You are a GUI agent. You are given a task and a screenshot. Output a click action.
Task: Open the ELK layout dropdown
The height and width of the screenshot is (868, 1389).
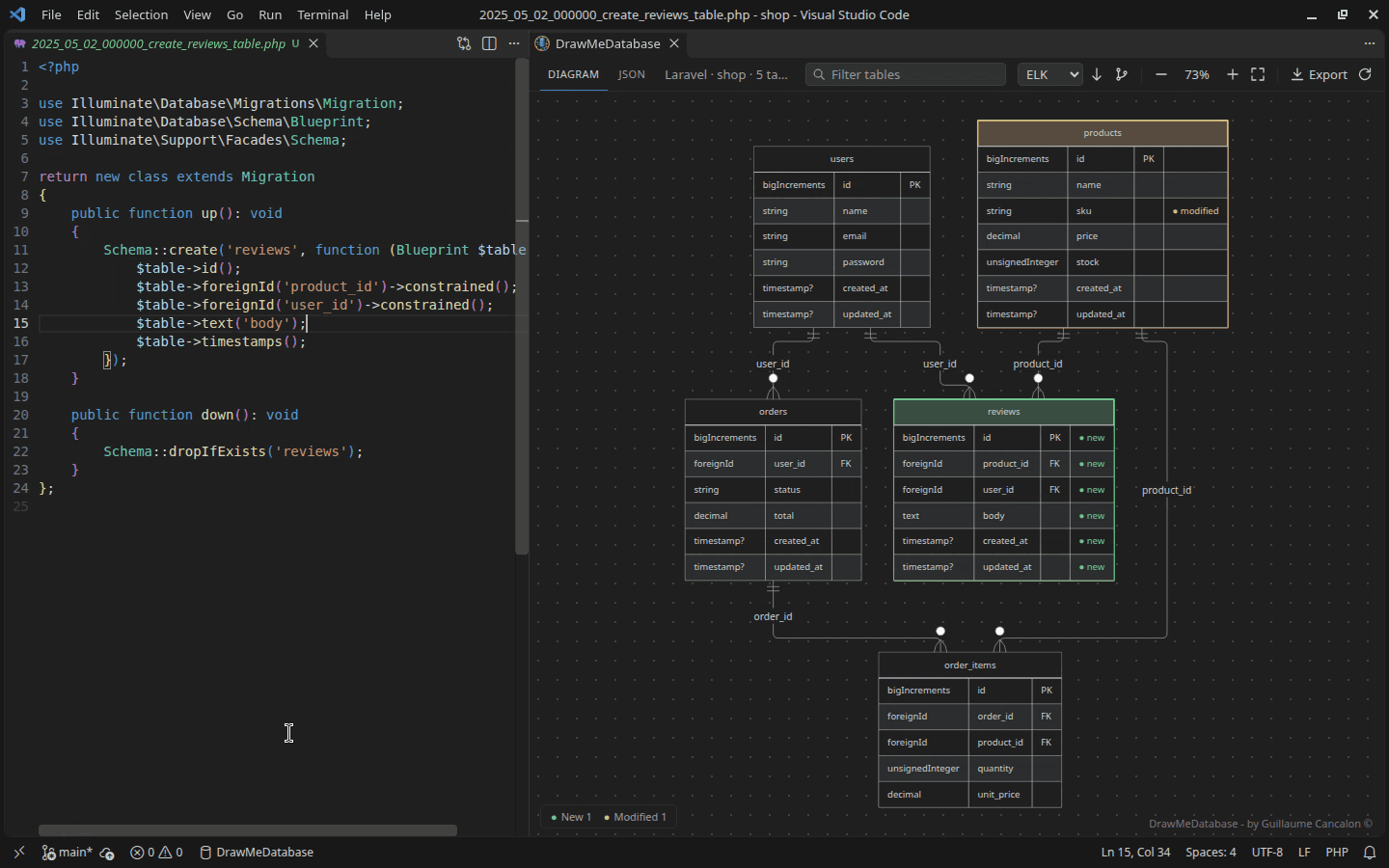point(1050,74)
